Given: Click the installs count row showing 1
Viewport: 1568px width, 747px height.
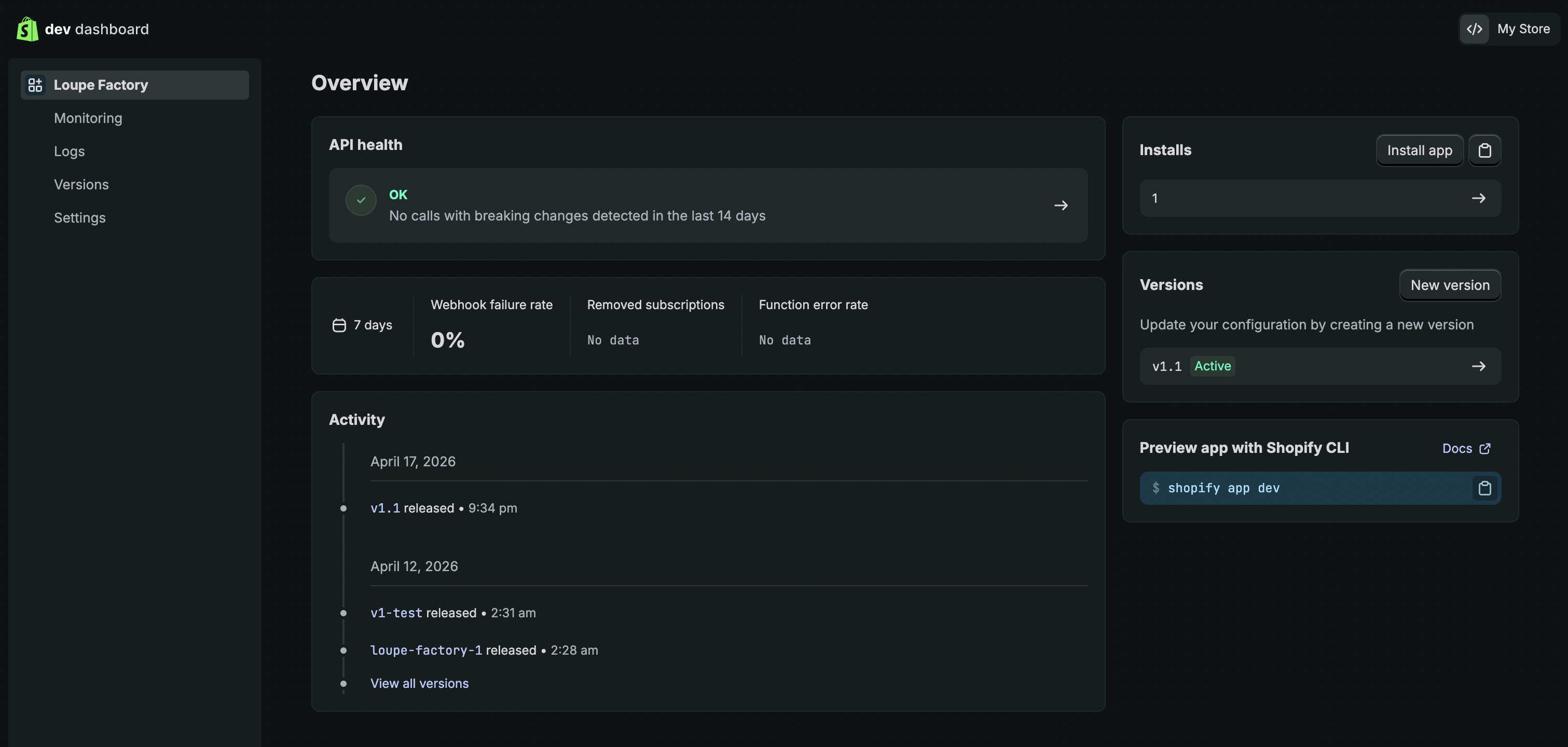Looking at the screenshot, I should click(1321, 199).
